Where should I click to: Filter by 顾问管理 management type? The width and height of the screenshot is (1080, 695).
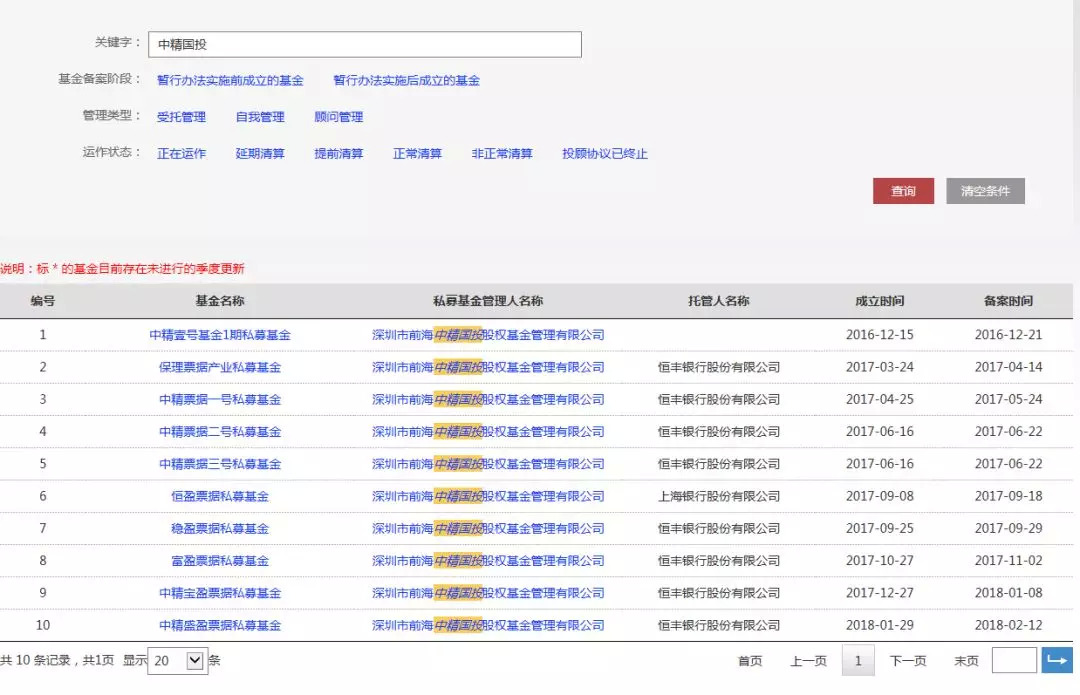(338, 117)
